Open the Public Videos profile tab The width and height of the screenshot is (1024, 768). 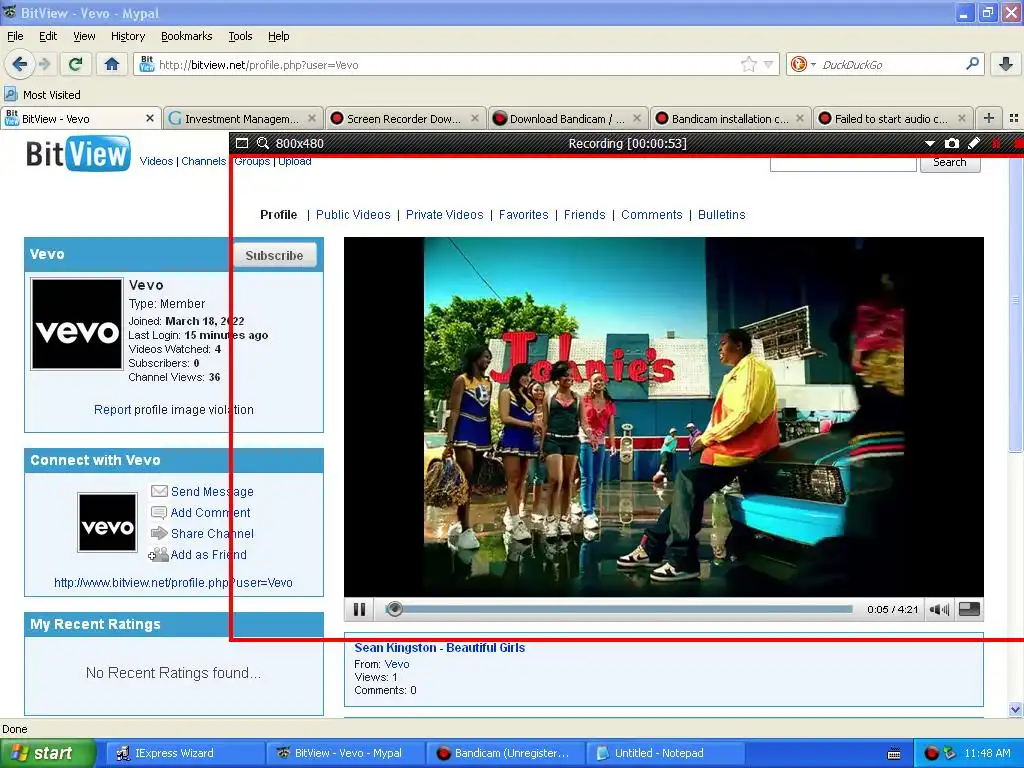click(353, 215)
